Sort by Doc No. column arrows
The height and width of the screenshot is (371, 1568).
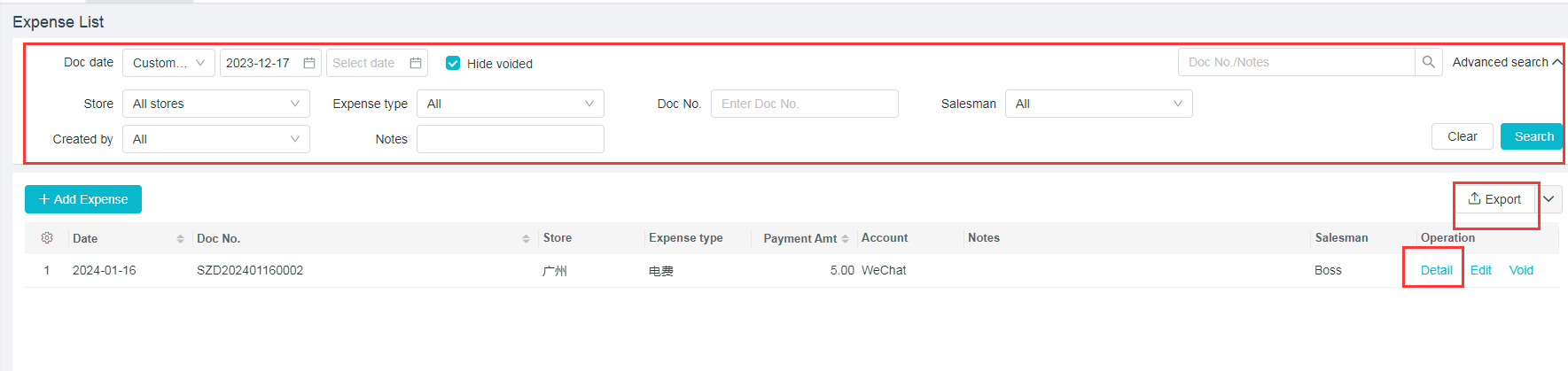tap(526, 239)
